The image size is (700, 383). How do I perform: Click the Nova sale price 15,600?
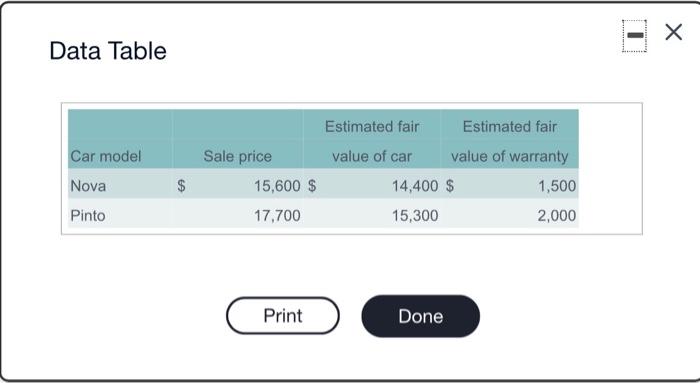[277, 186]
